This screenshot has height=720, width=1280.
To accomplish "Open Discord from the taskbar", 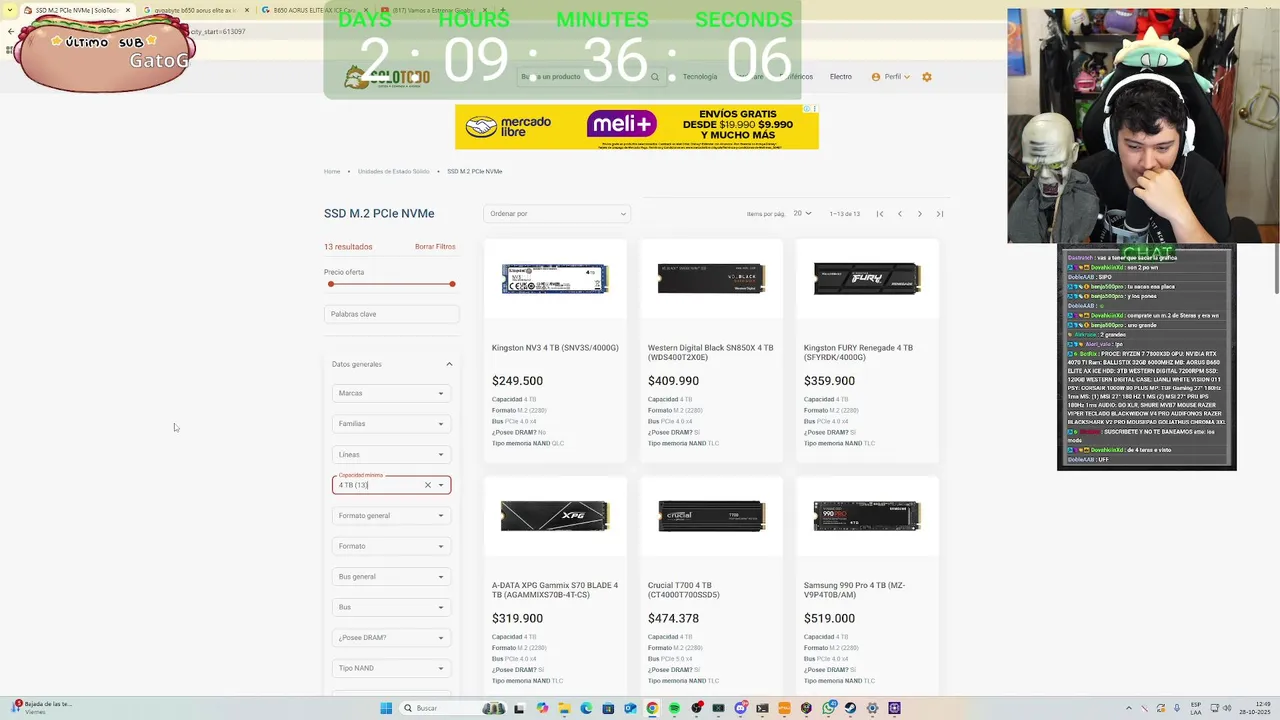I will [740, 708].
